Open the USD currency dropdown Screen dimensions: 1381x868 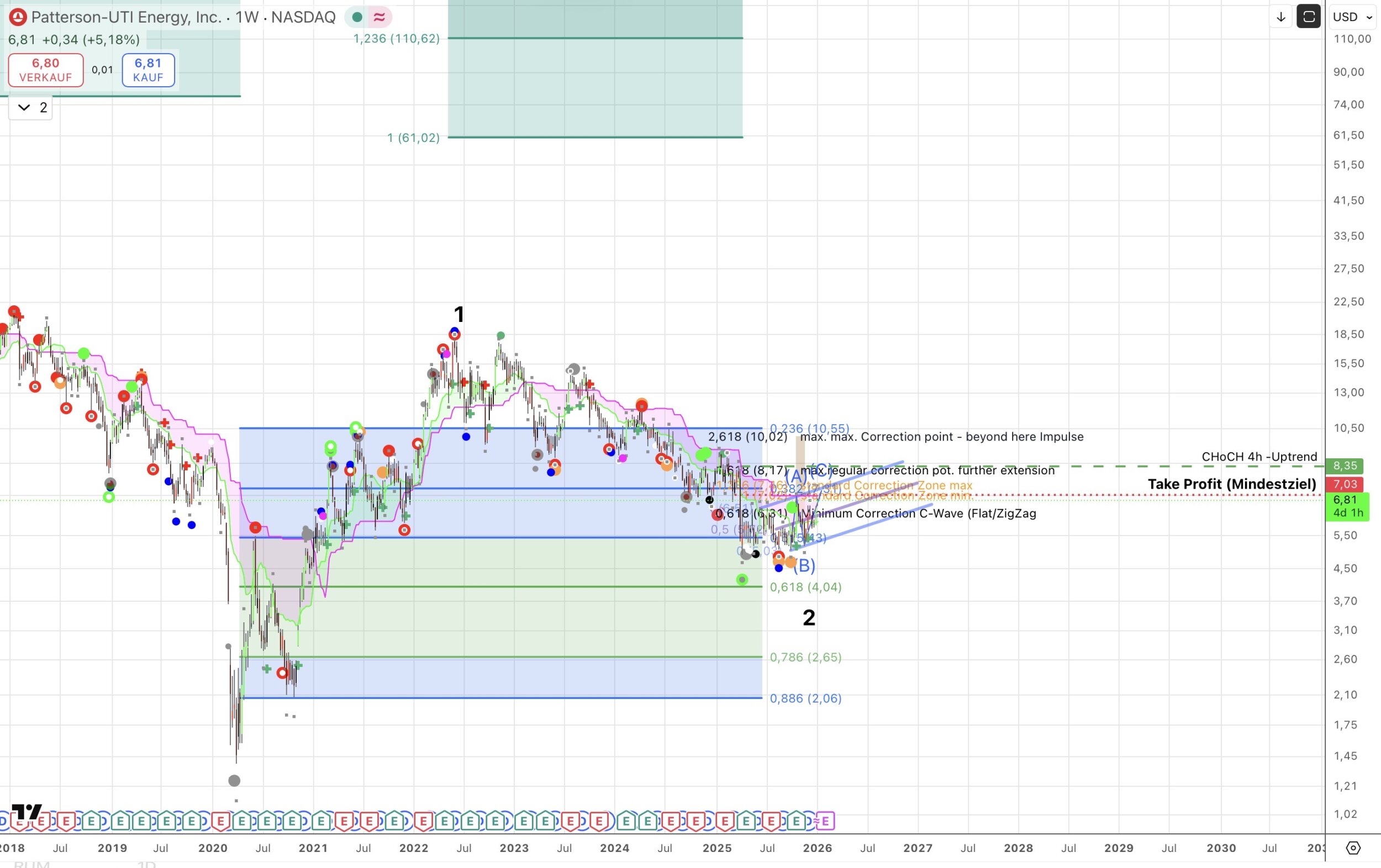click(x=1352, y=17)
